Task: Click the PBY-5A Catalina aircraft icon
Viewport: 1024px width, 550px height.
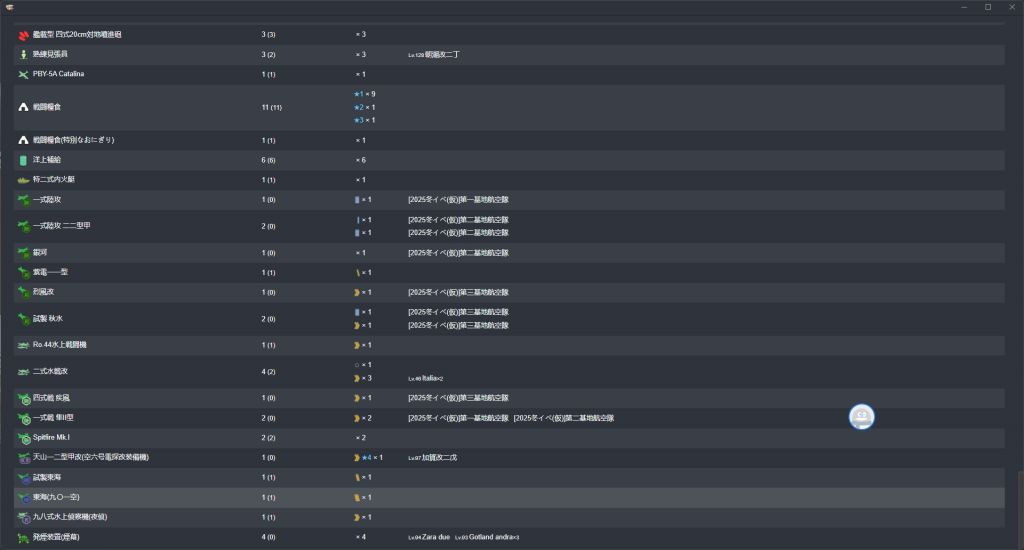Action: coord(24,74)
